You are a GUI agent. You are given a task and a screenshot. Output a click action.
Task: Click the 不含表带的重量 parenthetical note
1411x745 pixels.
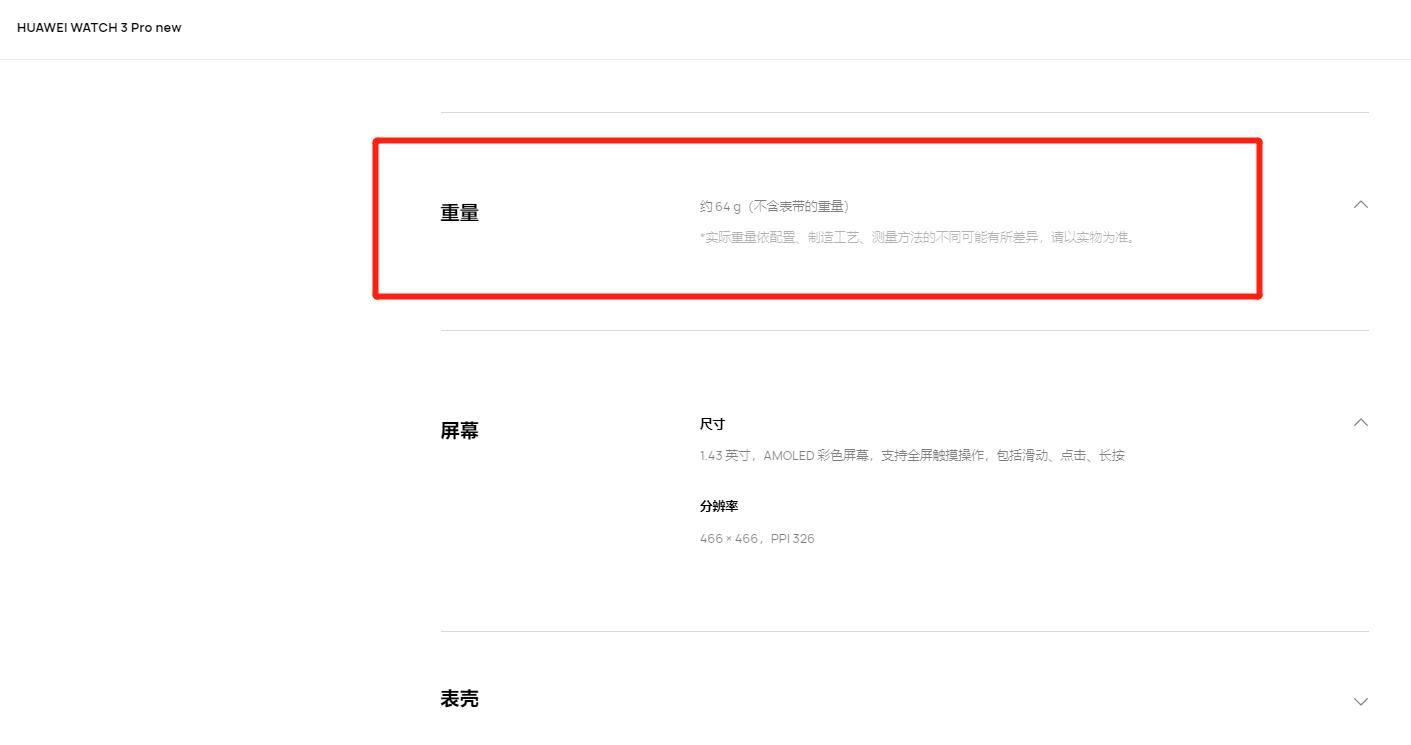click(x=800, y=207)
